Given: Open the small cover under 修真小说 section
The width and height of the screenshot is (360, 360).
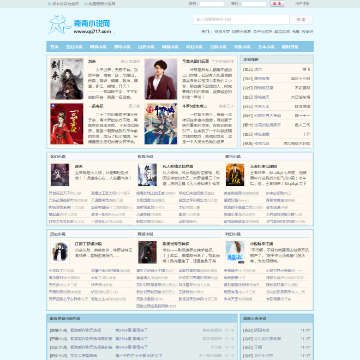Looking at the screenshot, I should pyautogui.click(x=147, y=175).
